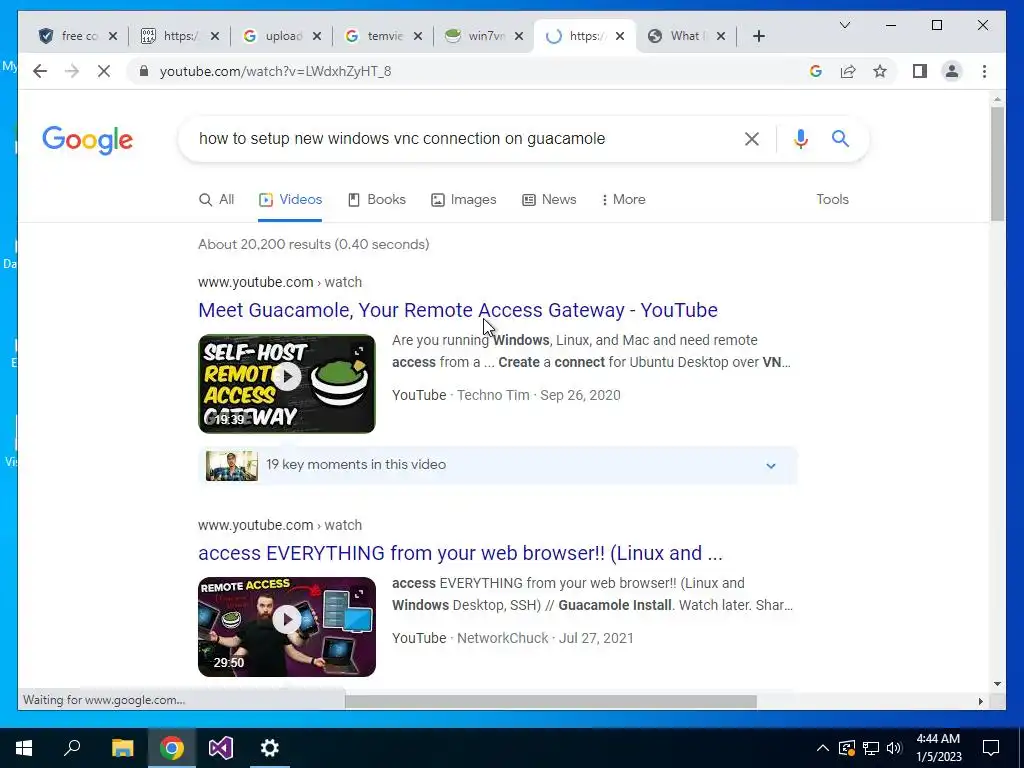Open Visual Studio from the taskbar

click(x=221, y=748)
